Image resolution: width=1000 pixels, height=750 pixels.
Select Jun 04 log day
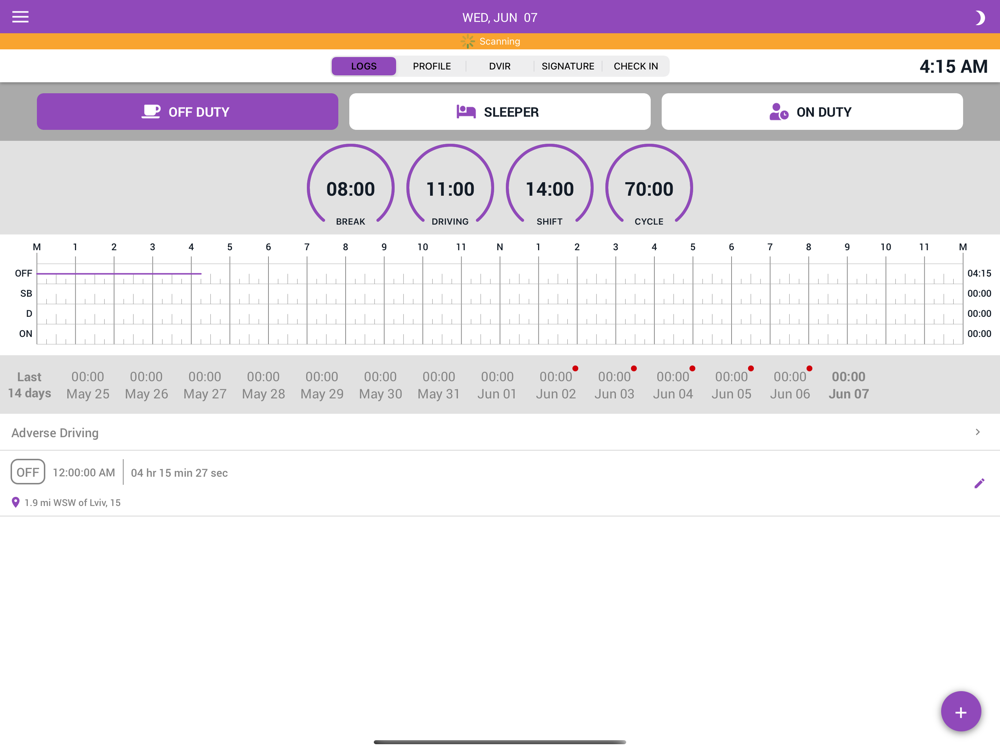point(673,385)
